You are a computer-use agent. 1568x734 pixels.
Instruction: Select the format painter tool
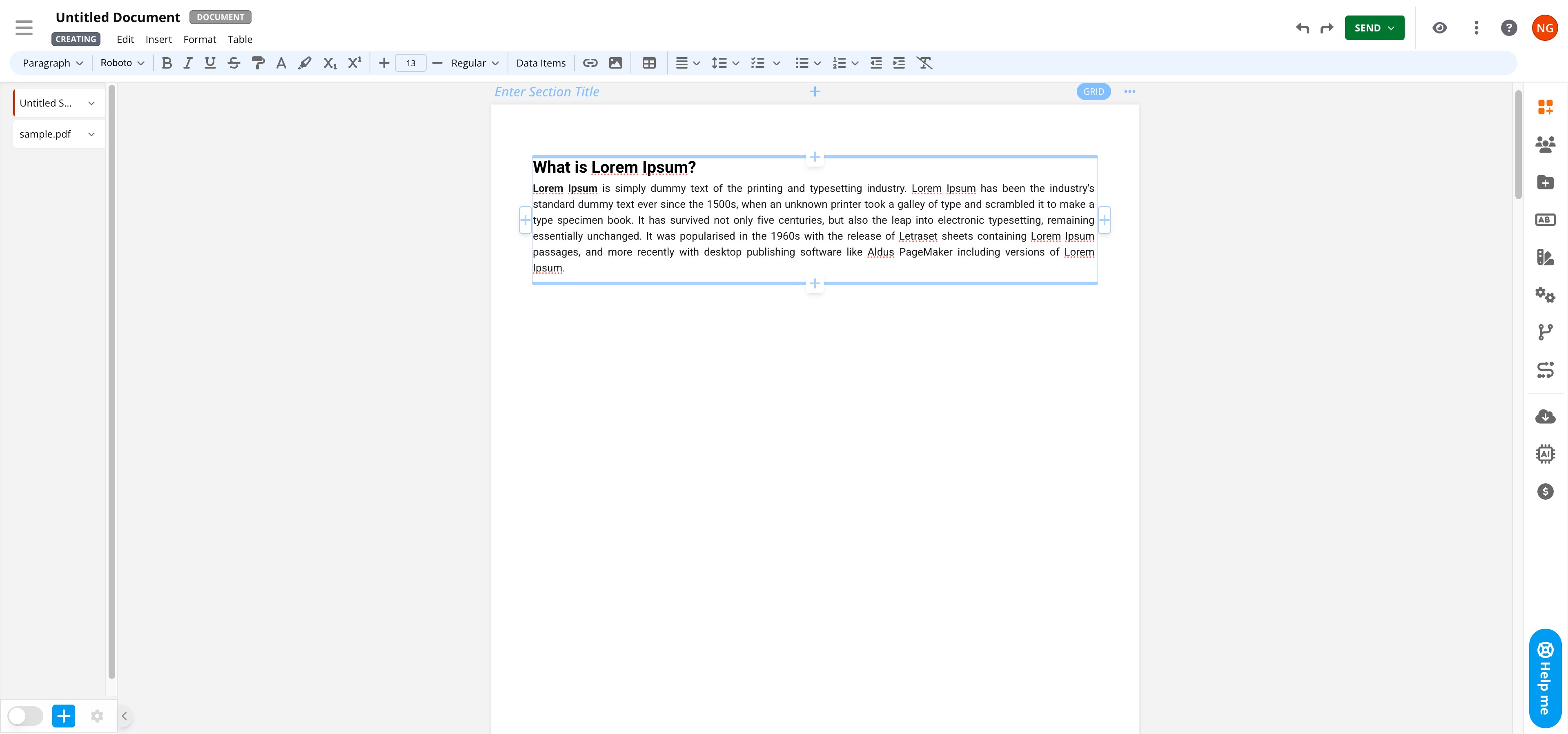(x=258, y=63)
